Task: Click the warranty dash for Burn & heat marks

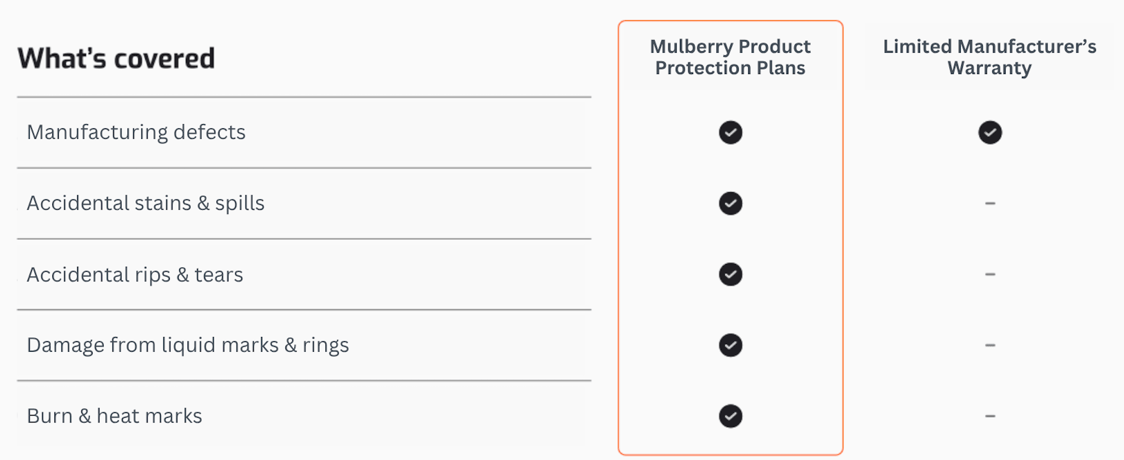Action: [x=990, y=416]
